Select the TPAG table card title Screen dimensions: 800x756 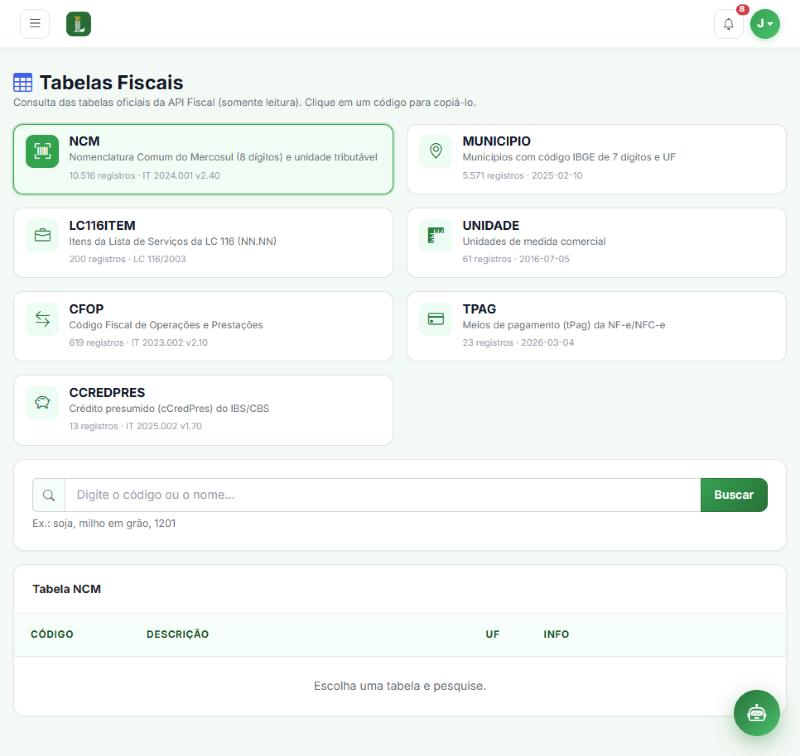coord(479,309)
